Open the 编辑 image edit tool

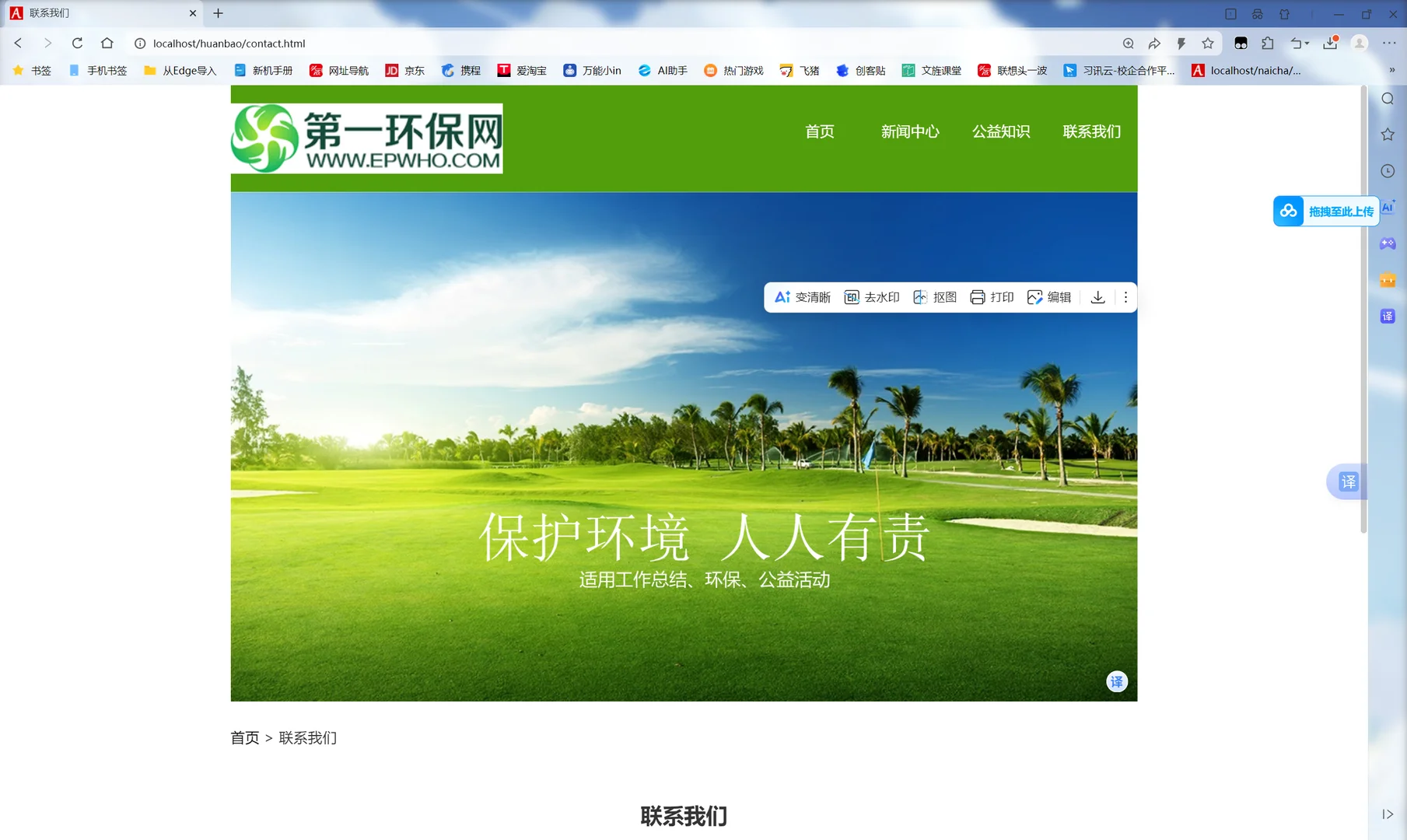coord(1048,297)
